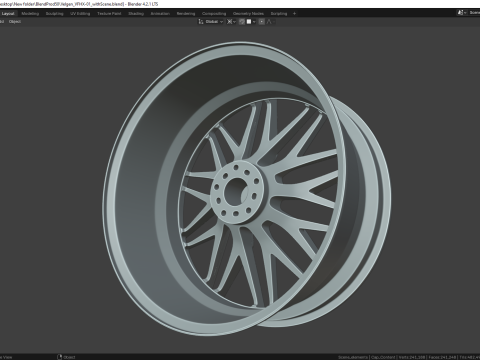Switch to UV Editing workspace
480x360 pixels.
click(x=80, y=14)
